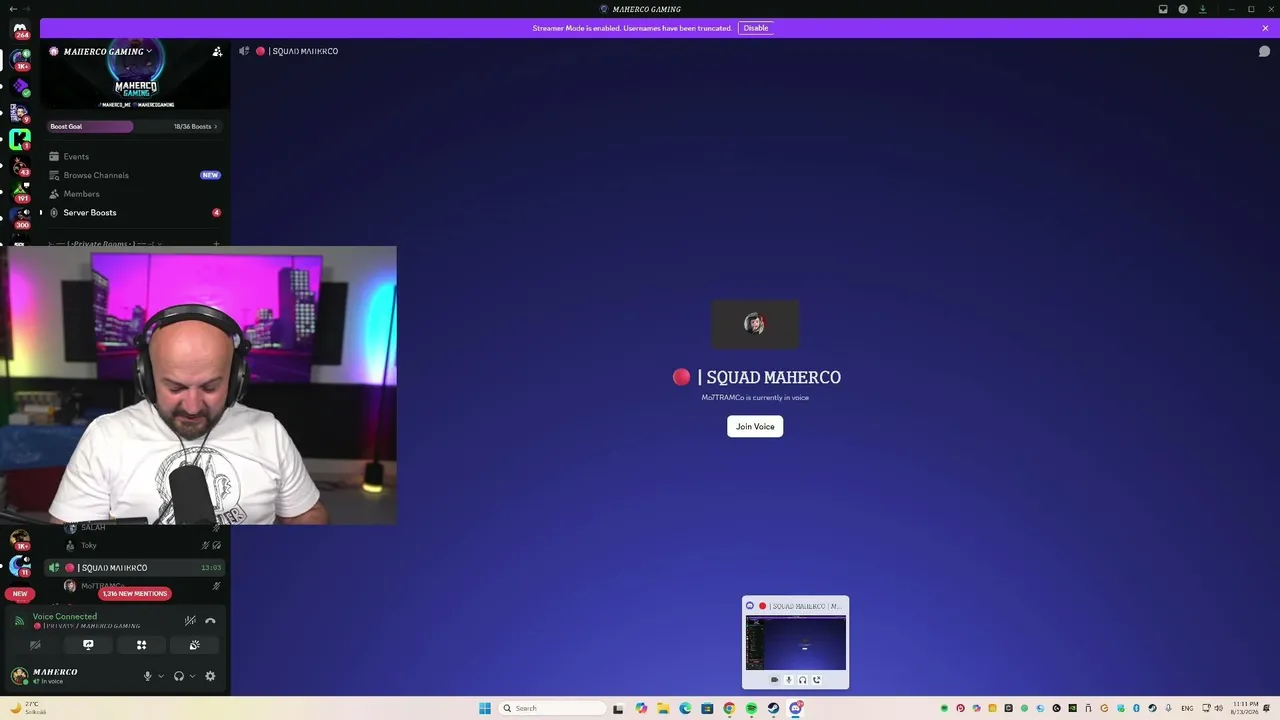The height and width of the screenshot is (720, 1280).
Task: Disable Streamer Mode from banner
Action: coord(756,28)
